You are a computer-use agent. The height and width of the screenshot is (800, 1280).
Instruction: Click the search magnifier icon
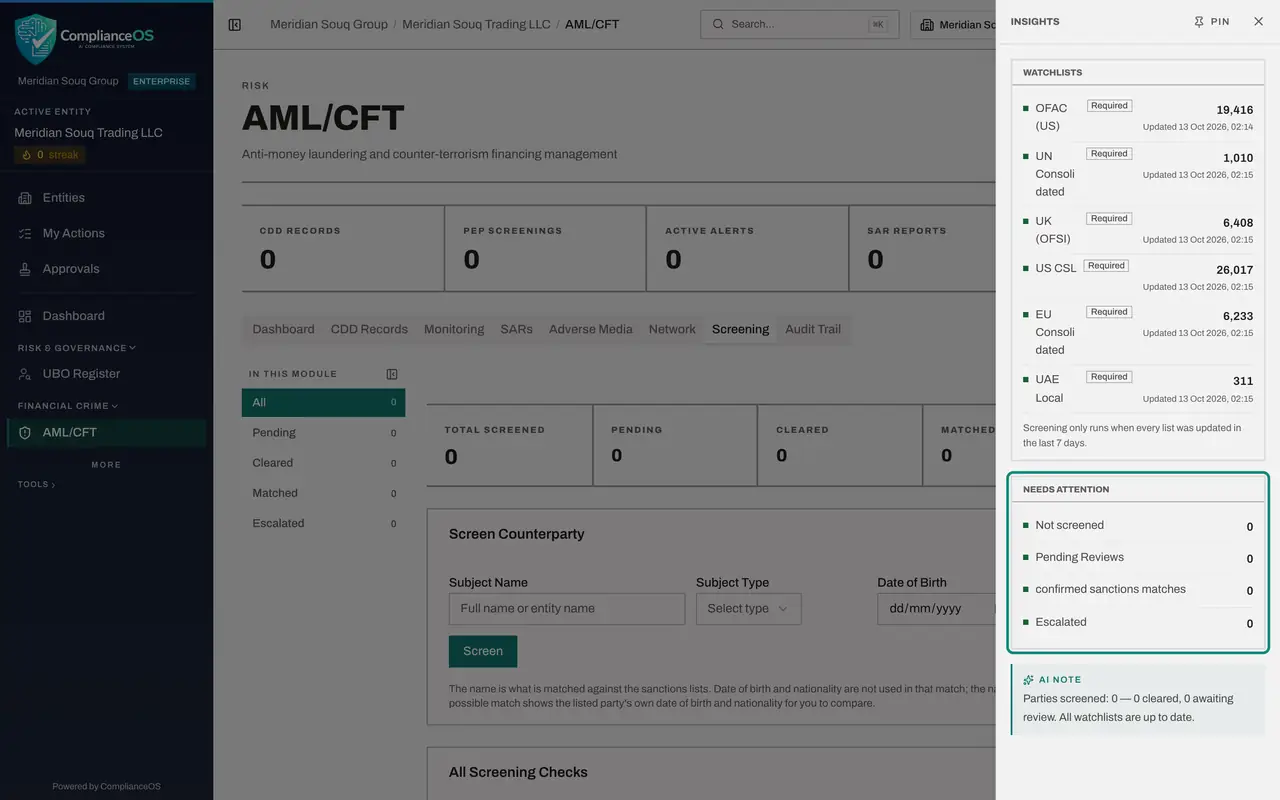point(718,24)
